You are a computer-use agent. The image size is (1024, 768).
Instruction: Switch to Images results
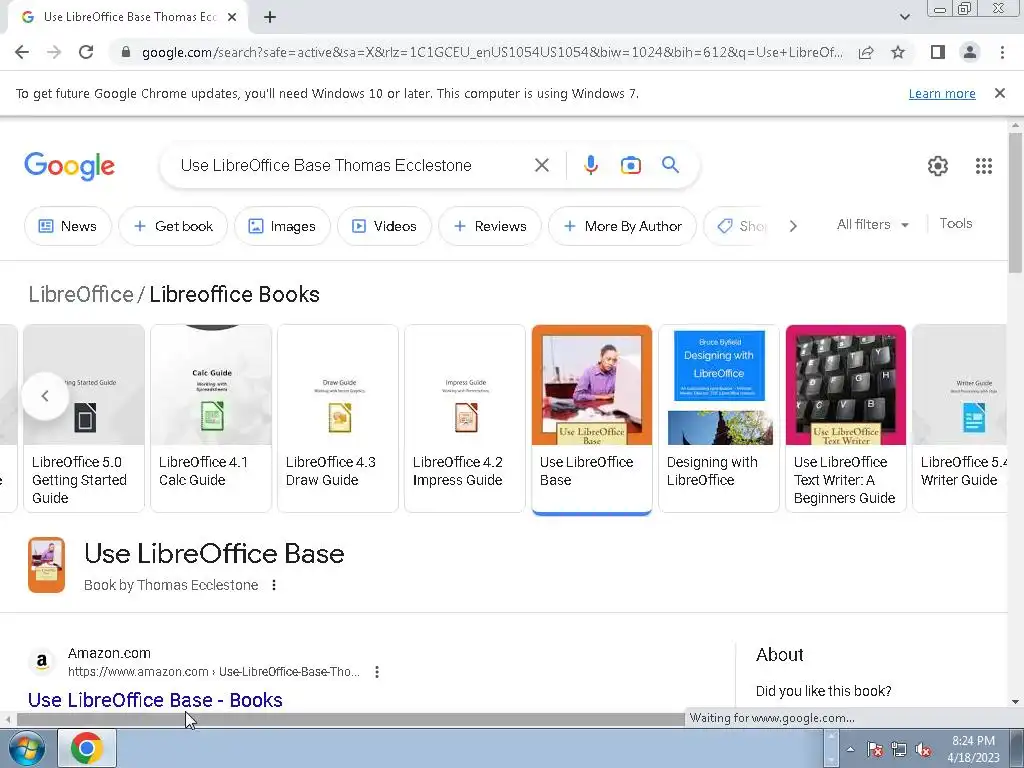[x=282, y=226]
